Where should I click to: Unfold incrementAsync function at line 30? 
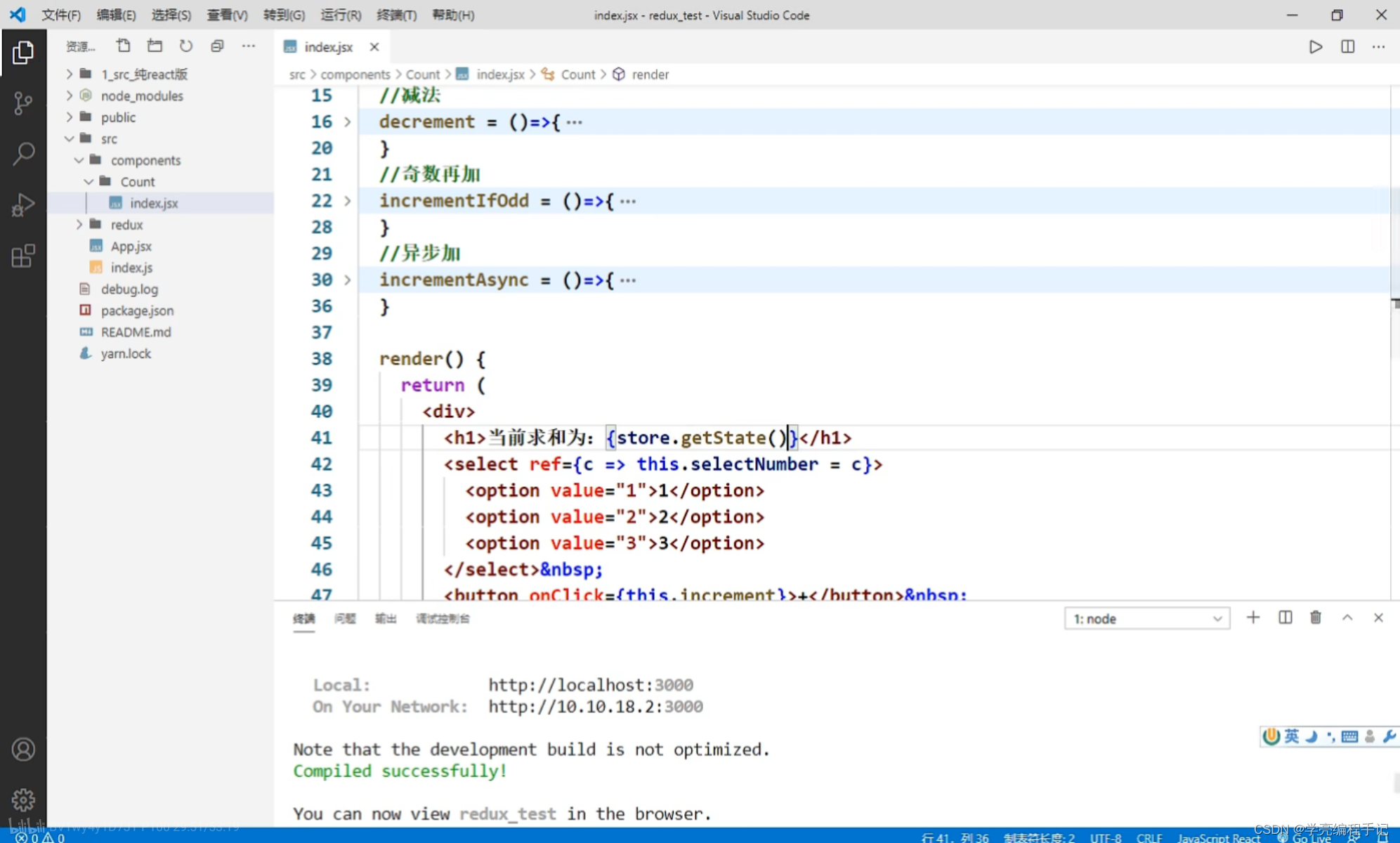(x=347, y=280)
